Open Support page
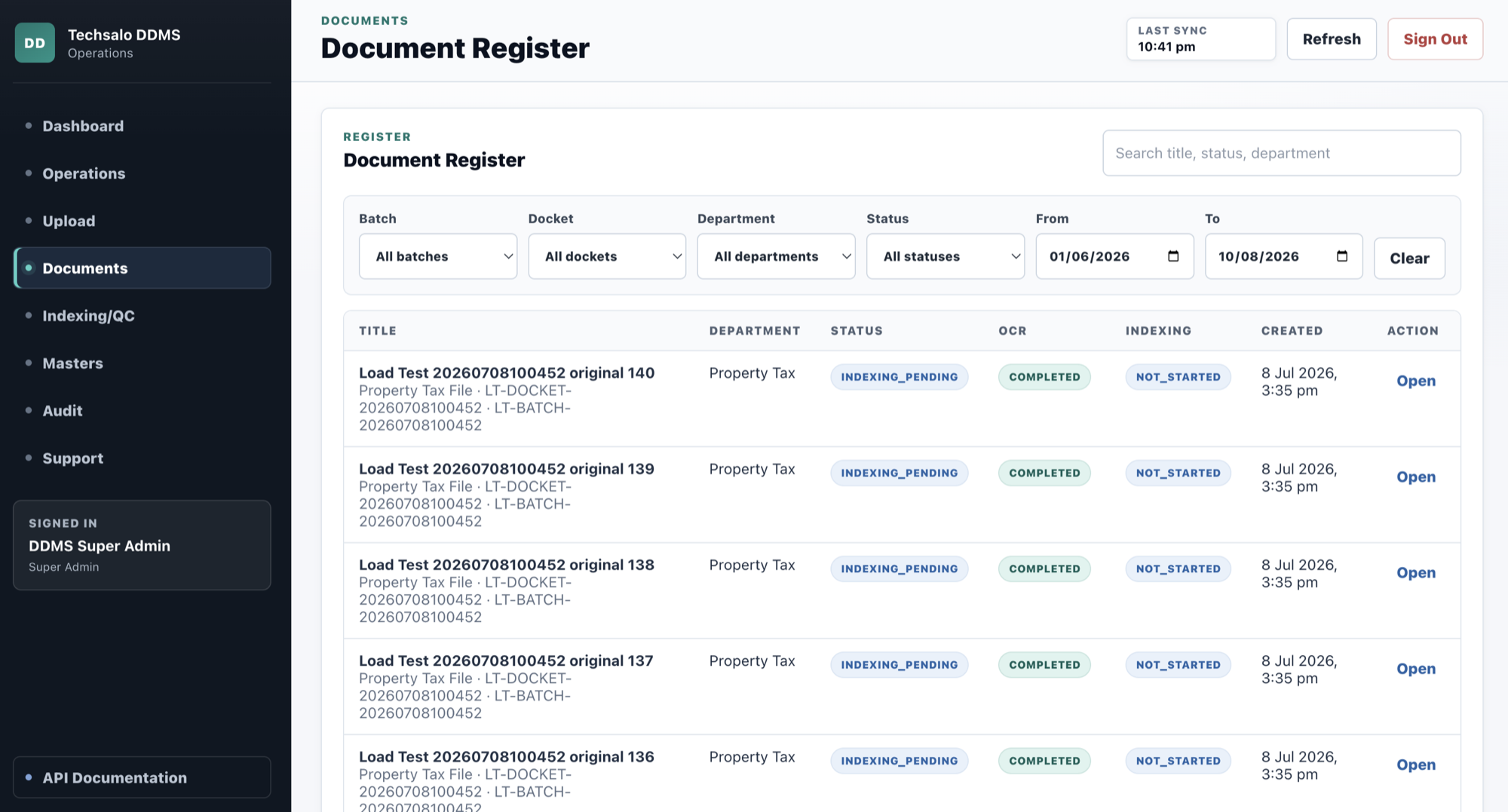The image size is (1508, 812). click(142, 458)
